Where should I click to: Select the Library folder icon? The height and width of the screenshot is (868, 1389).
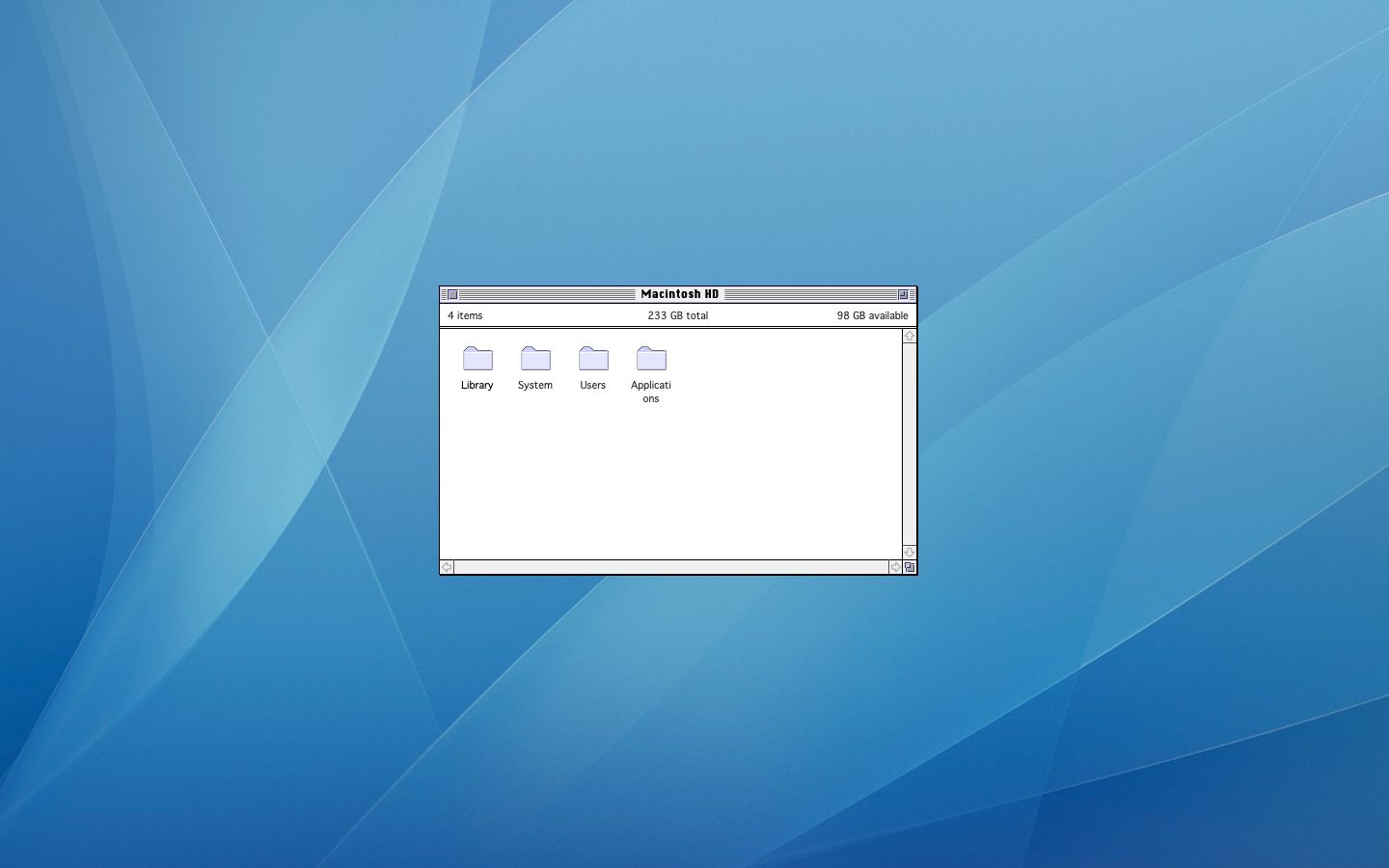477,359
